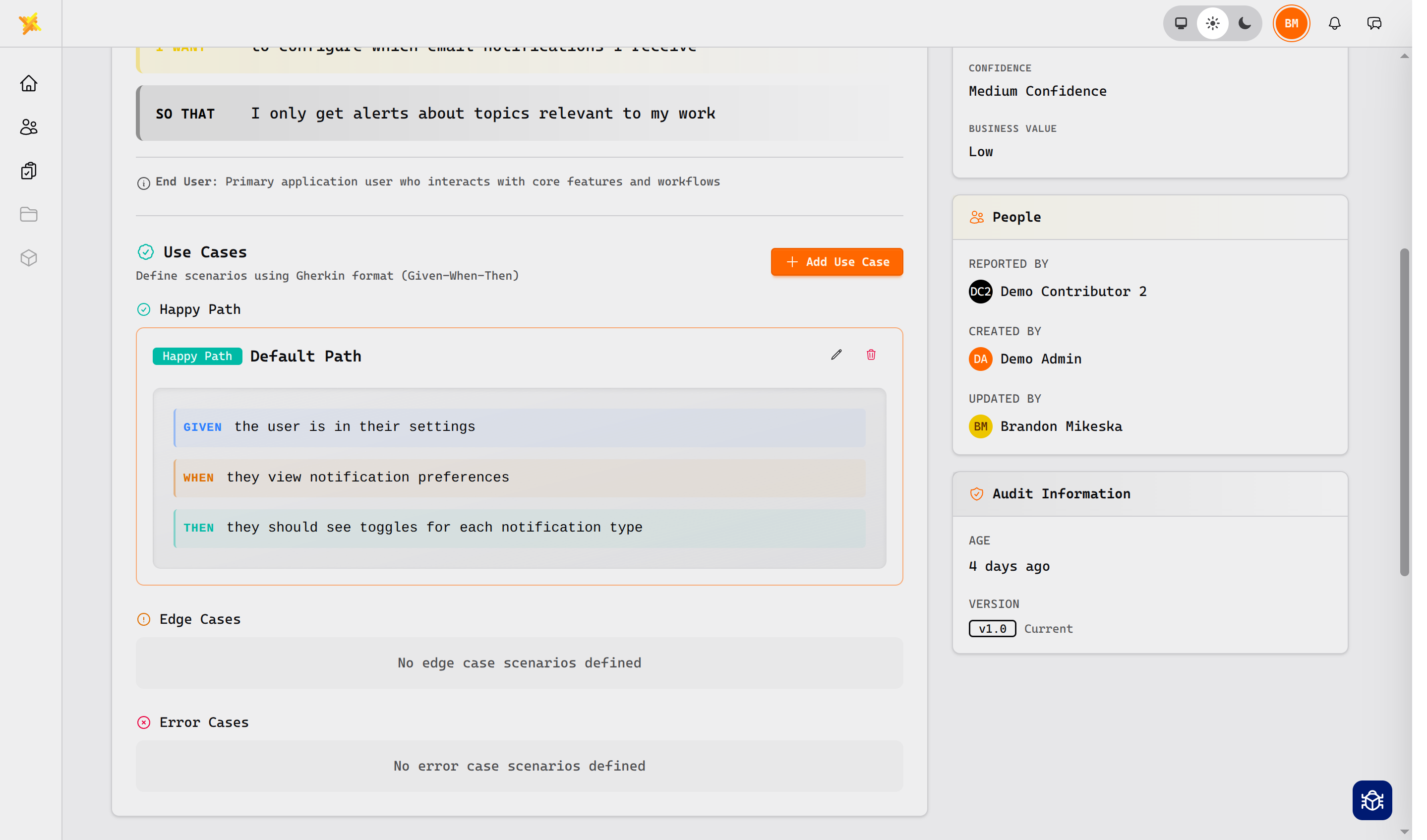
Task: Select the Happy Path tag badge
Action: coord(197,356)
